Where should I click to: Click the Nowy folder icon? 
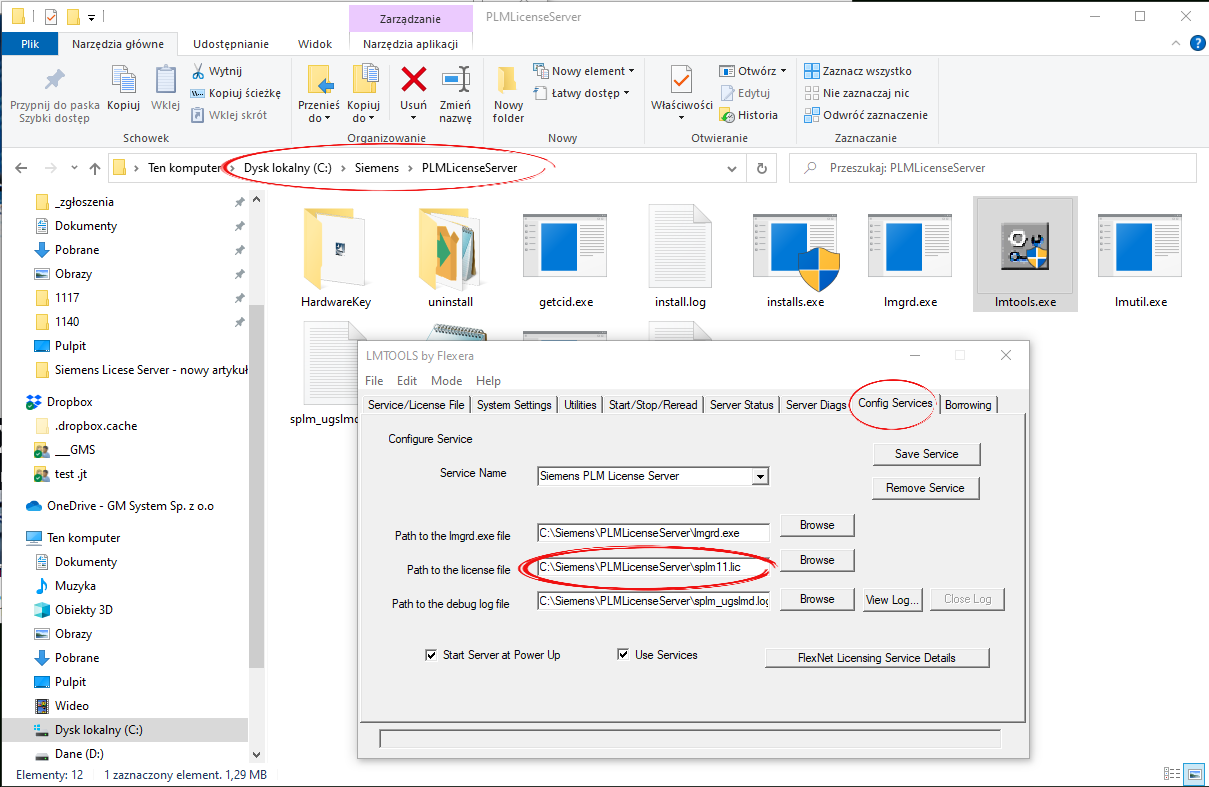pos(508,81)
